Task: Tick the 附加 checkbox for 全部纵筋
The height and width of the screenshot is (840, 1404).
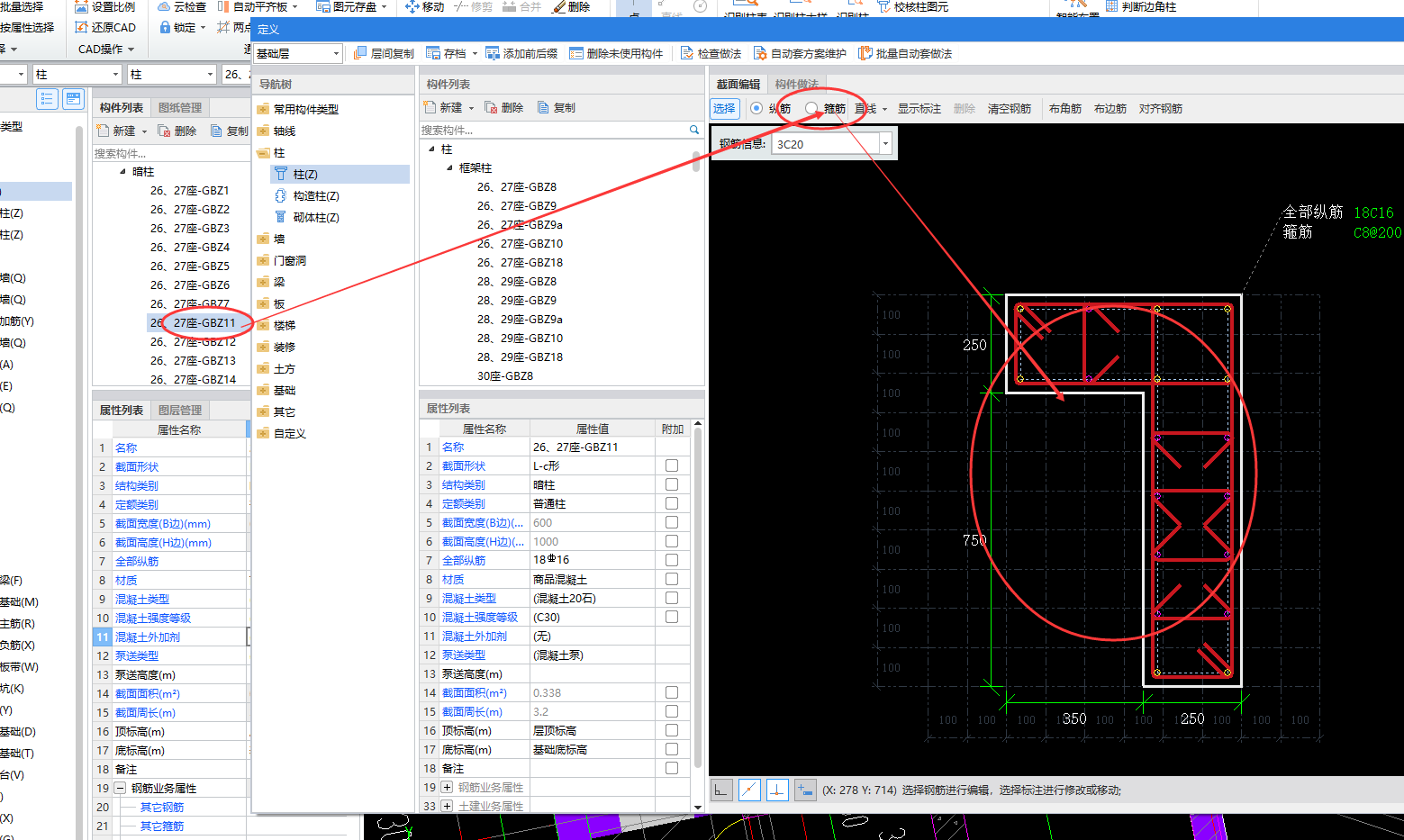Action: point(672,560)
